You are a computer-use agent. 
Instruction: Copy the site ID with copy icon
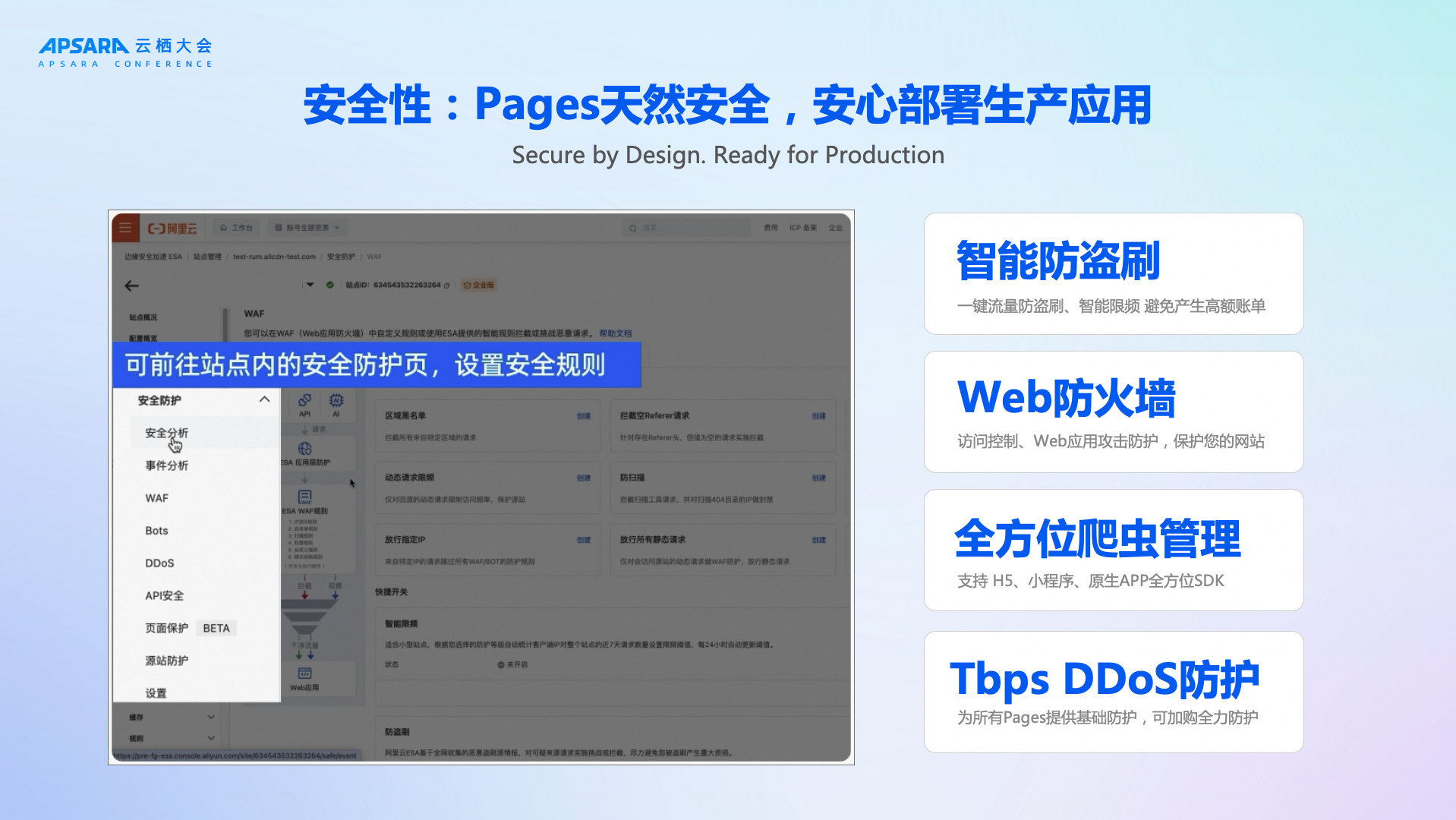tap(446, 285)
